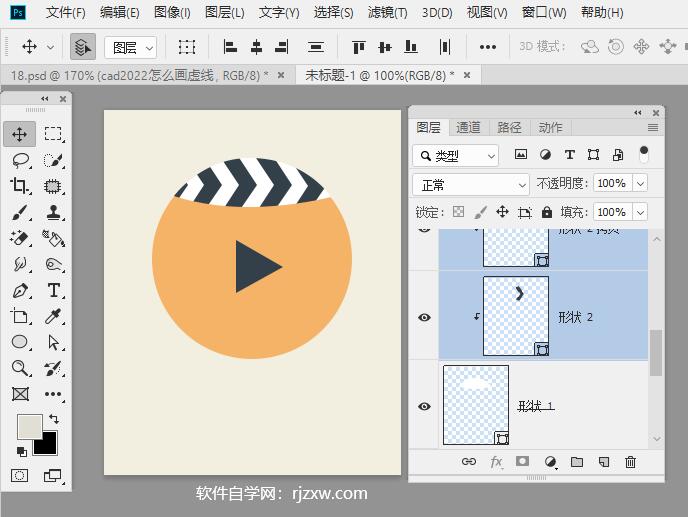Hide the 形状 1 layer
This screenshot has width=688, height=517.
click(x=424, y=406)
